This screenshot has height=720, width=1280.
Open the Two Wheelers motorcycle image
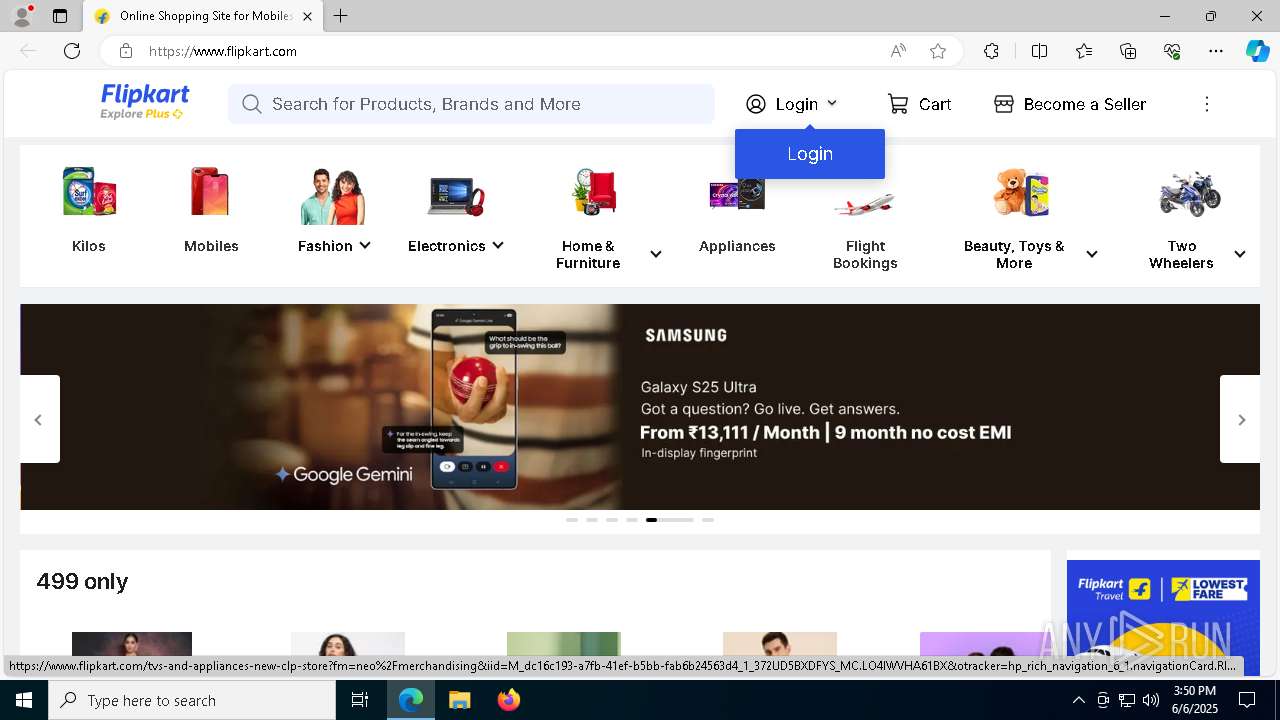pos(1190,193)
